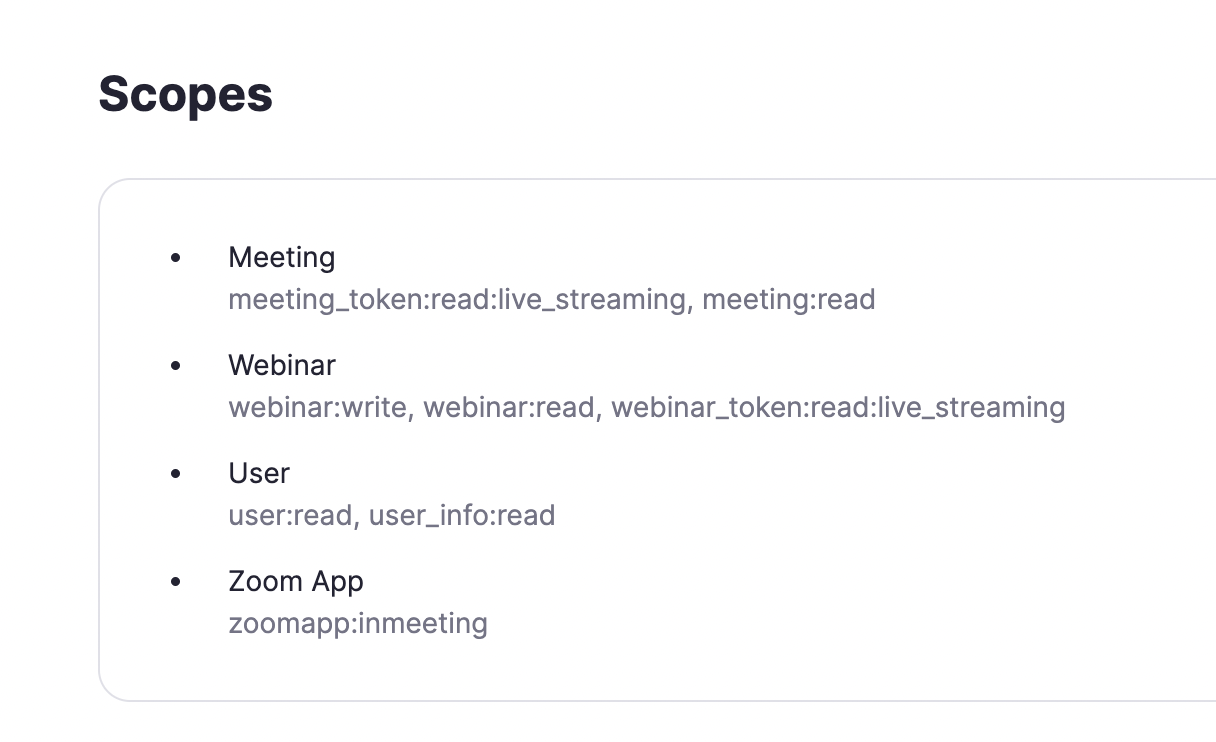Select the Meeting category label
The image size is (1216, 742).
pos(282,257)
